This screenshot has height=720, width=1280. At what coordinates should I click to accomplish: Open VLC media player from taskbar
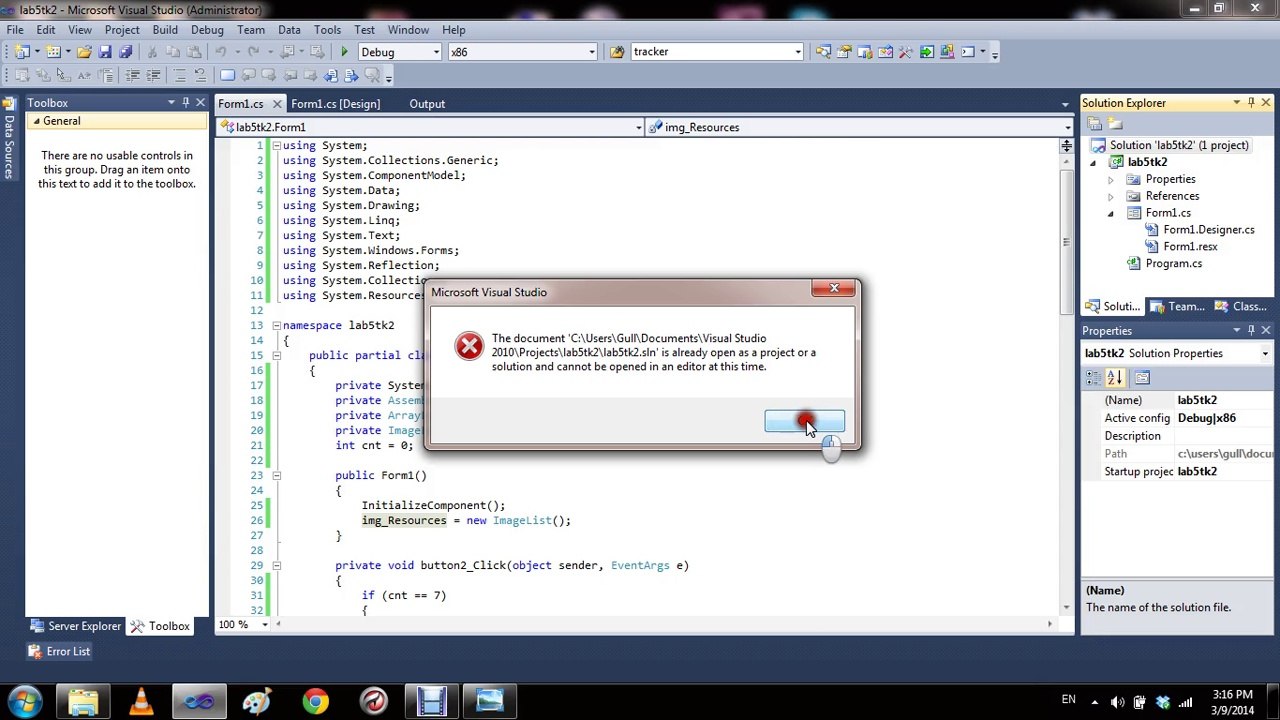141,701
